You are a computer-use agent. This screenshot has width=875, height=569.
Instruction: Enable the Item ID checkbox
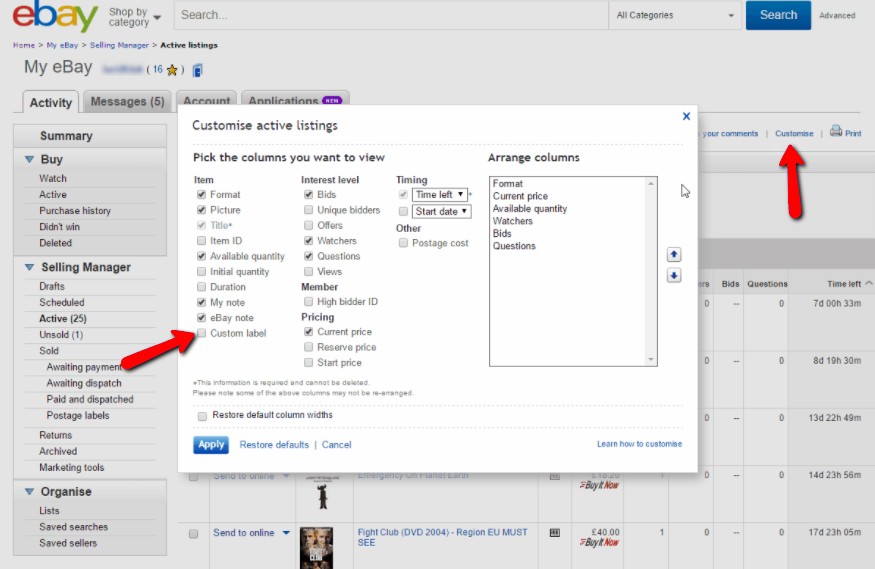(201, 241)
